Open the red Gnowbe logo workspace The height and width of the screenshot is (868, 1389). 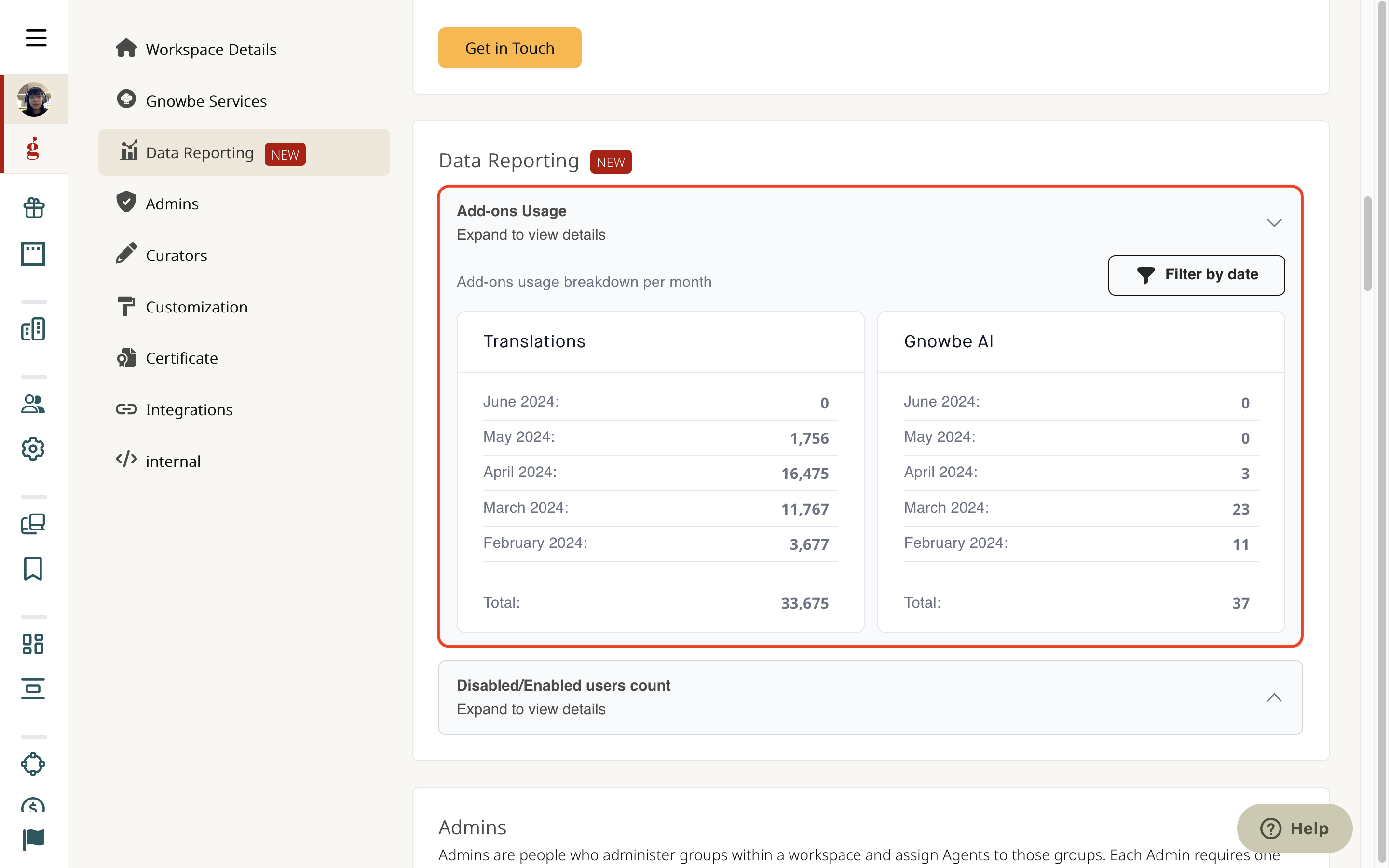point(33,148)
